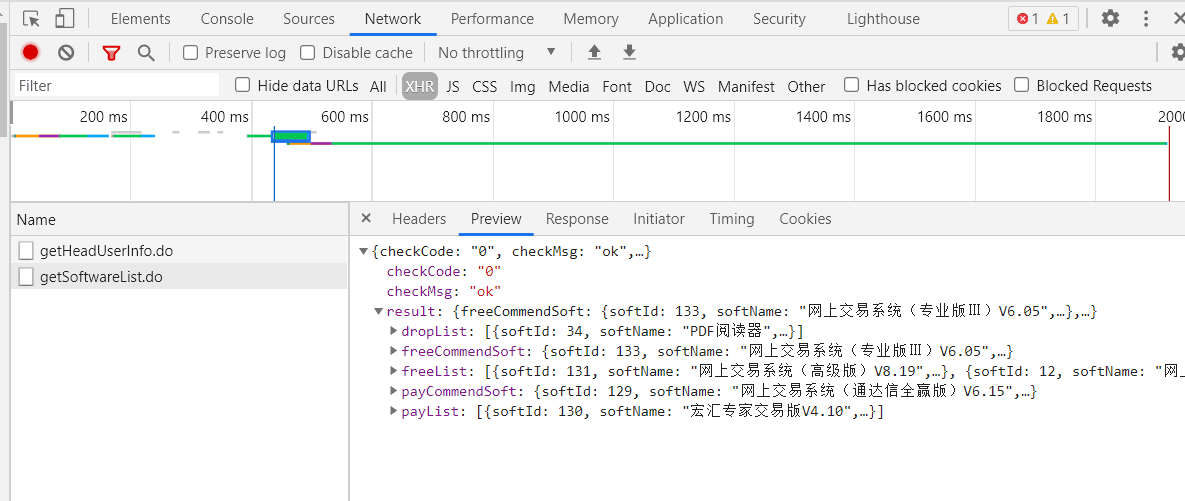Open the No throttling dropdown
Viewport: 1185px width, 501px height.
click(x=497, y=52)
